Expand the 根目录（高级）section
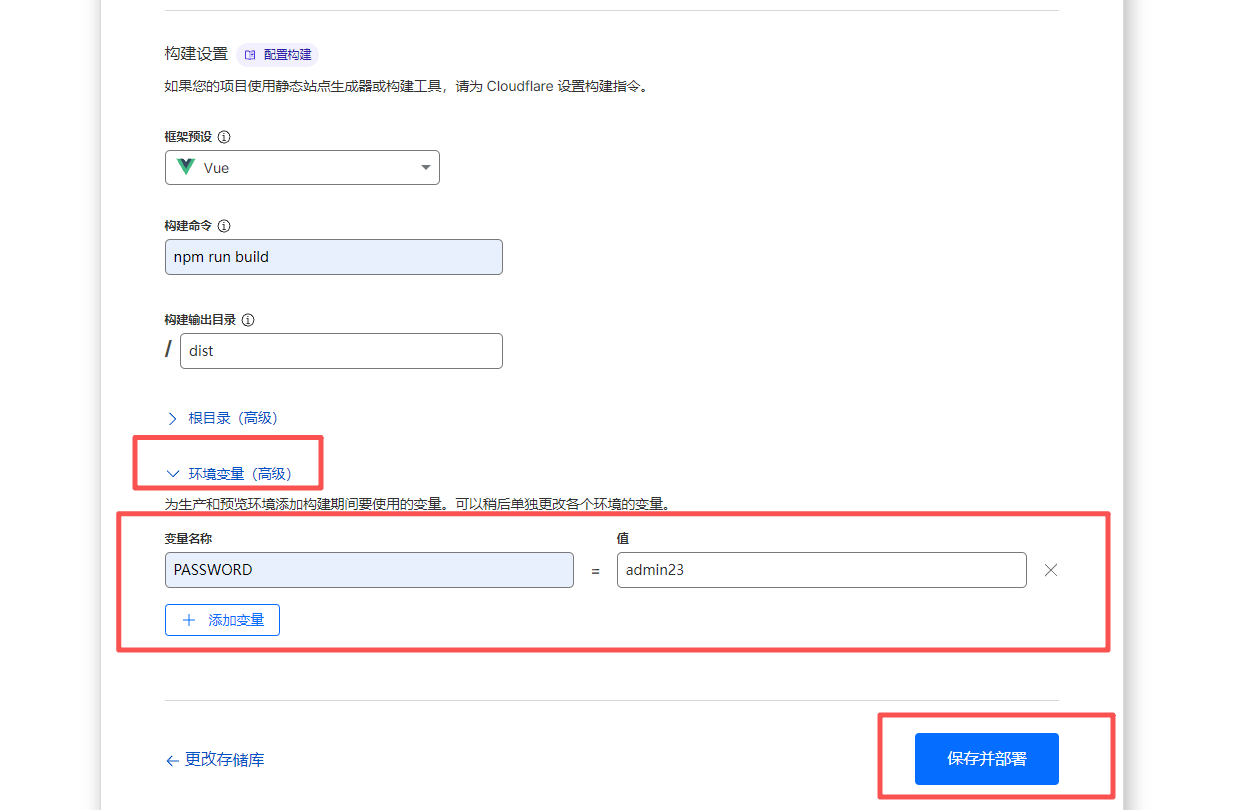The image size is (1255, 810). coord(233,418)
